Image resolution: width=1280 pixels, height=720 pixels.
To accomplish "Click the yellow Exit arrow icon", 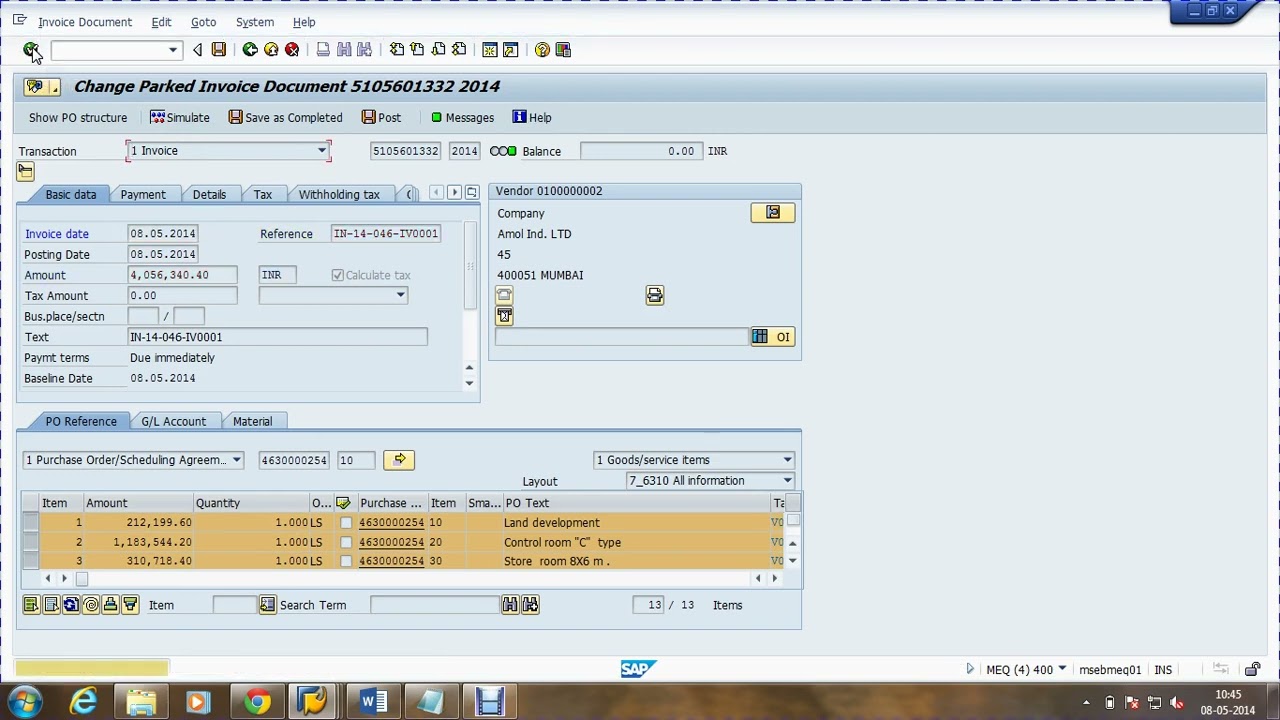I will coord(271,50).
